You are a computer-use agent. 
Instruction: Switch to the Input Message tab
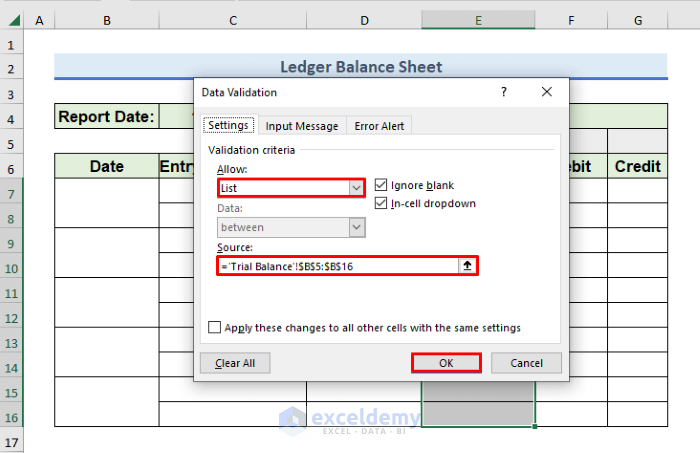click(302, 126)
